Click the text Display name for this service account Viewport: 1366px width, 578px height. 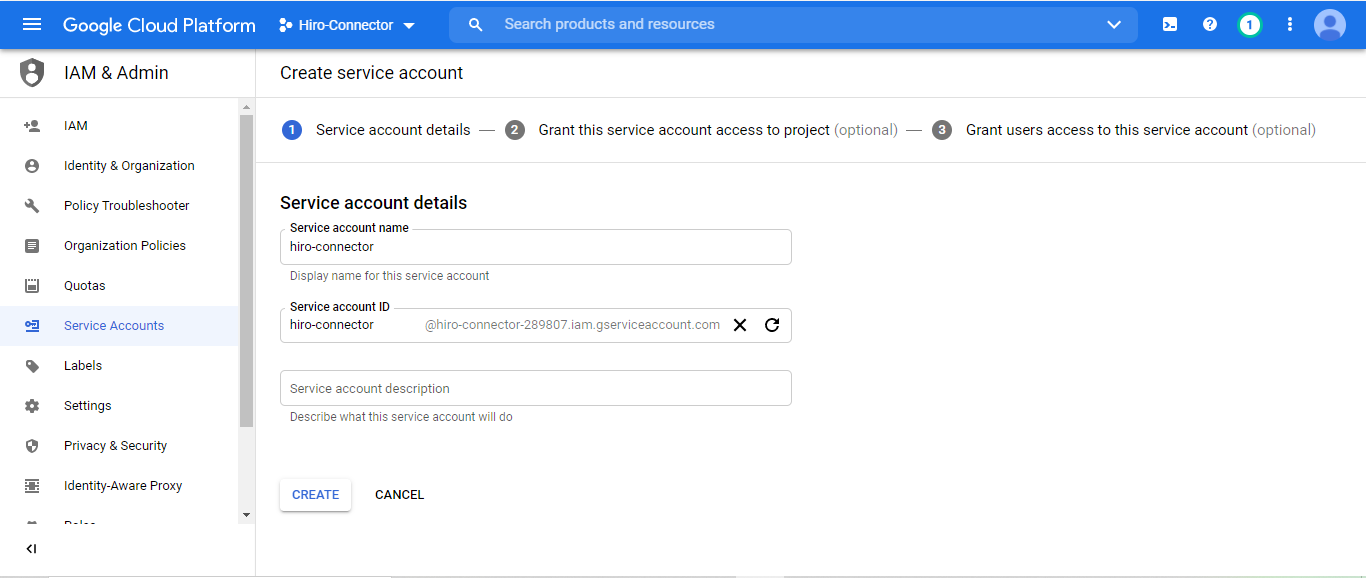390,276
